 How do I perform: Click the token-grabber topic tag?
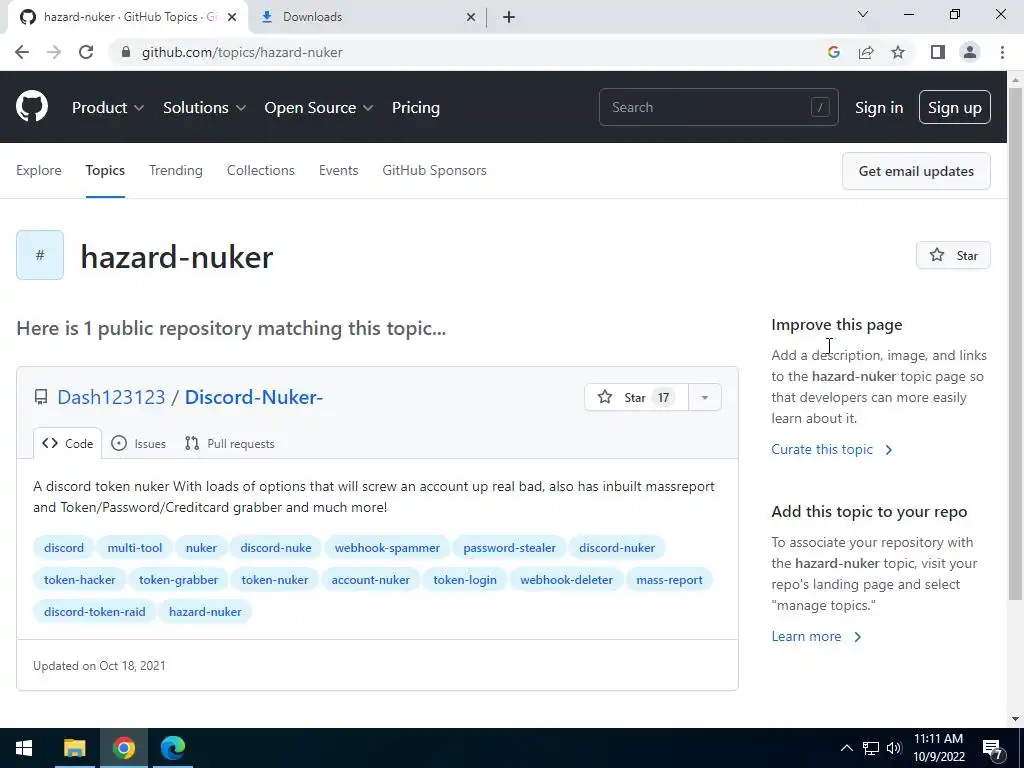coord(178,579)
